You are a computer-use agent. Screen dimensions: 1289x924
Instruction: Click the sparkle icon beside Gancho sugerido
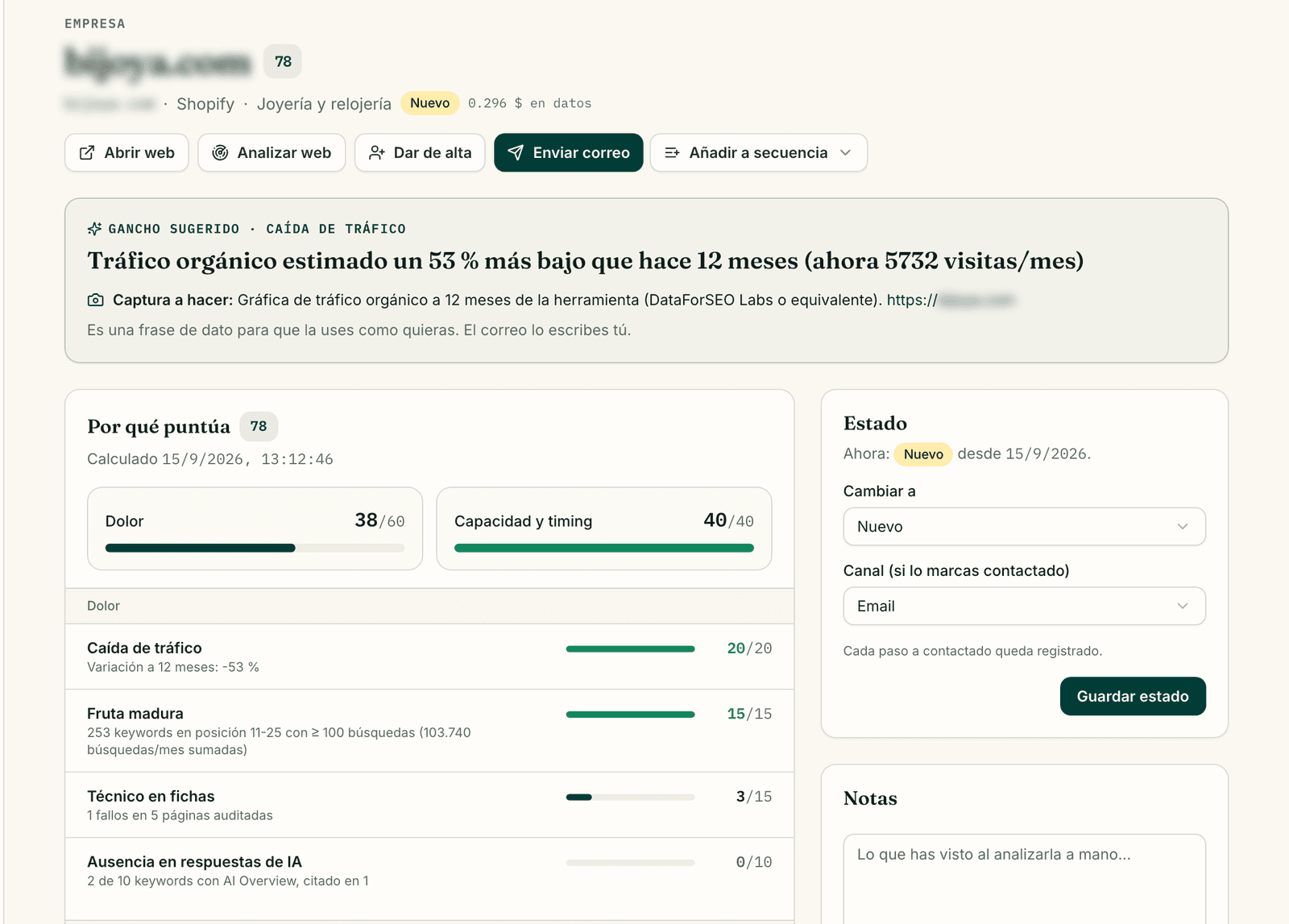[x=94, y=229]
